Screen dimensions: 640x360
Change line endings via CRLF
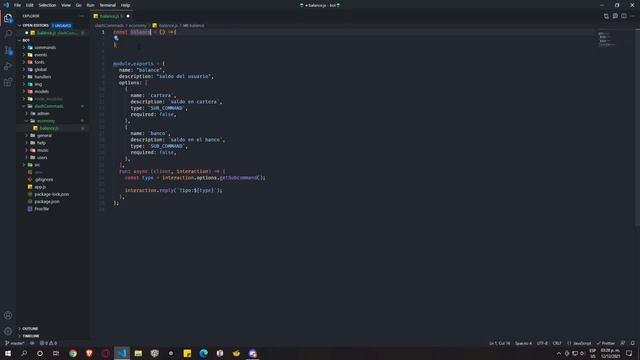[557, 343]
